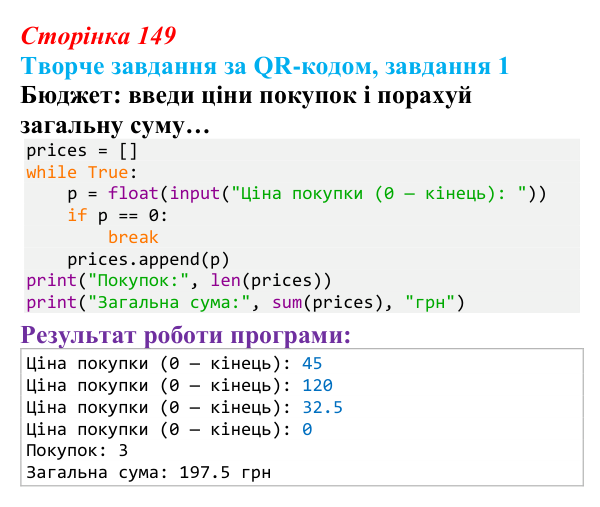Click code line 'prices = []'
Viewport: 600px width, 507px height.
[x=82, y=151]
